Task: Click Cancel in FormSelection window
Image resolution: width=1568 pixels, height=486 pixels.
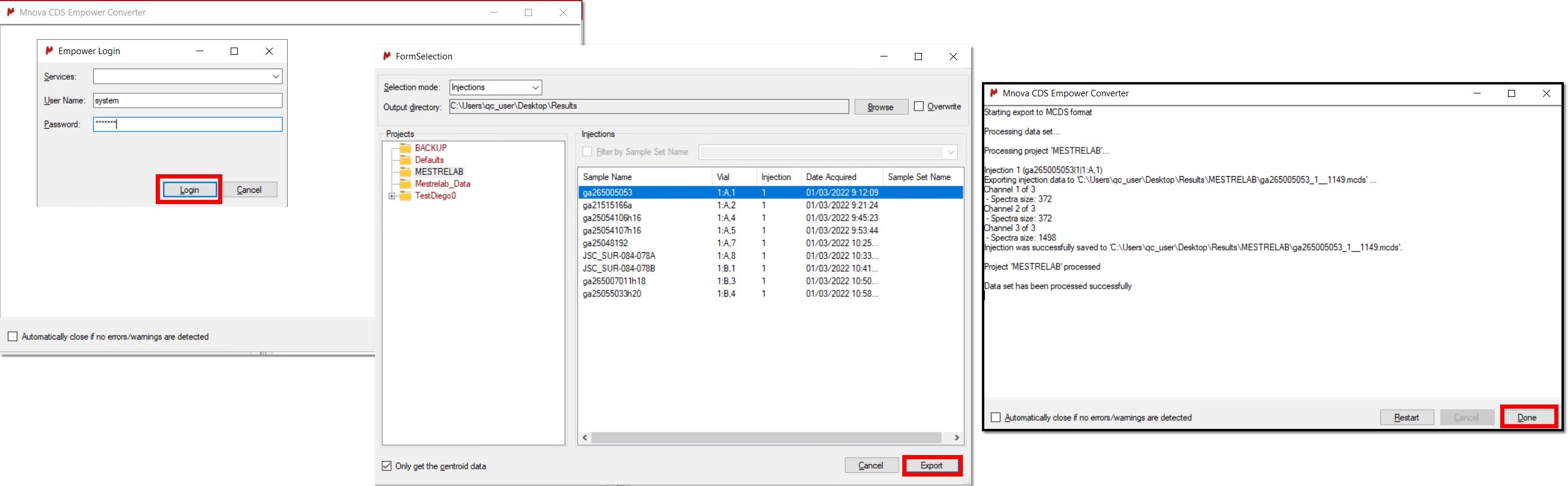Action: click(871, 465)
